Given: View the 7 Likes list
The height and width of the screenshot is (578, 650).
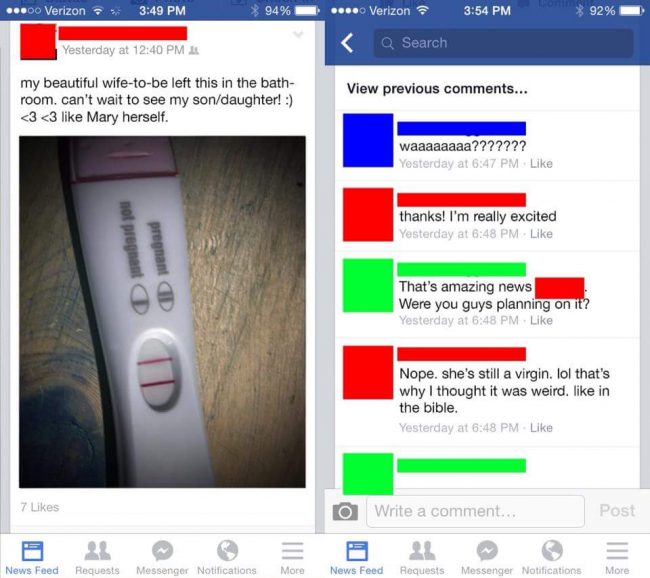Looking at the screenshot, I should tap(40, 507).
